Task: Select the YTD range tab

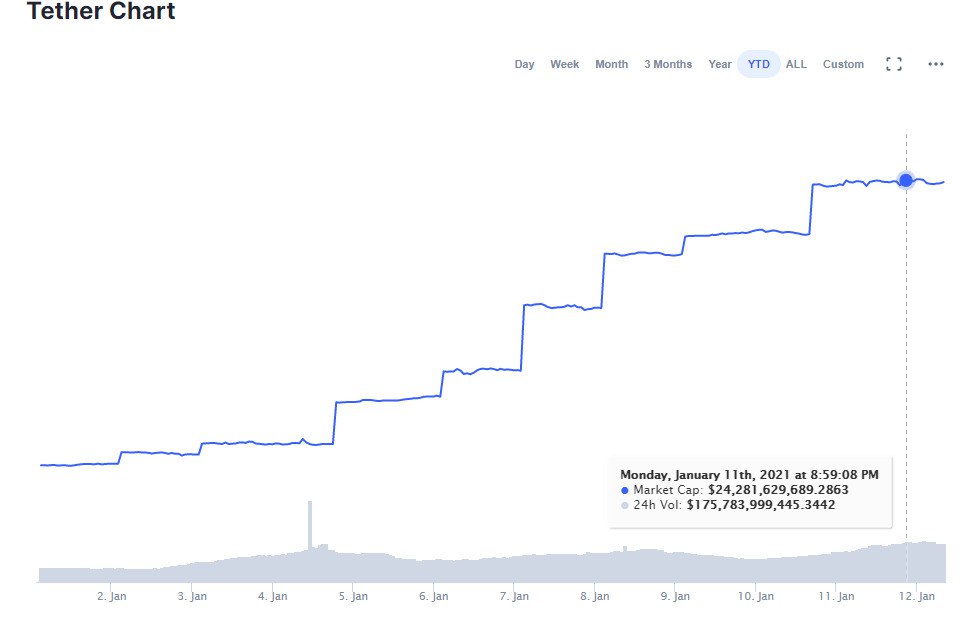Action: [758, 64]
